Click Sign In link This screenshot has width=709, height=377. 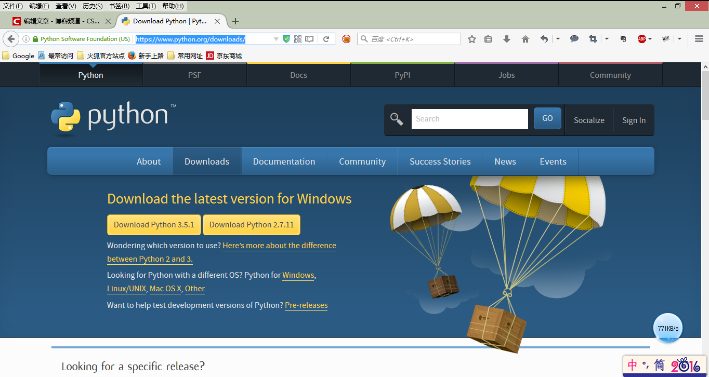pyautogui.click(x=633, y=120)
